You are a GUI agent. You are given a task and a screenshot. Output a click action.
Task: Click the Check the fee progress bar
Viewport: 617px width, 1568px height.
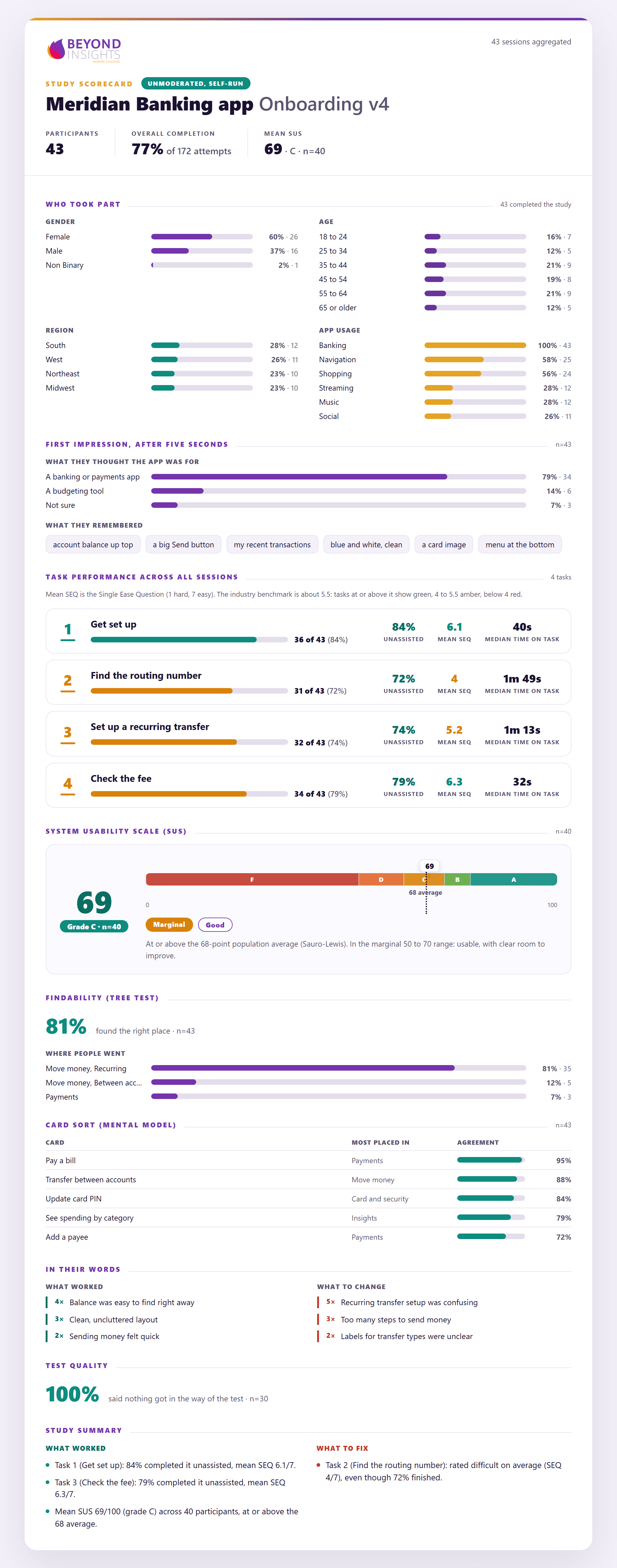point(189,794)
